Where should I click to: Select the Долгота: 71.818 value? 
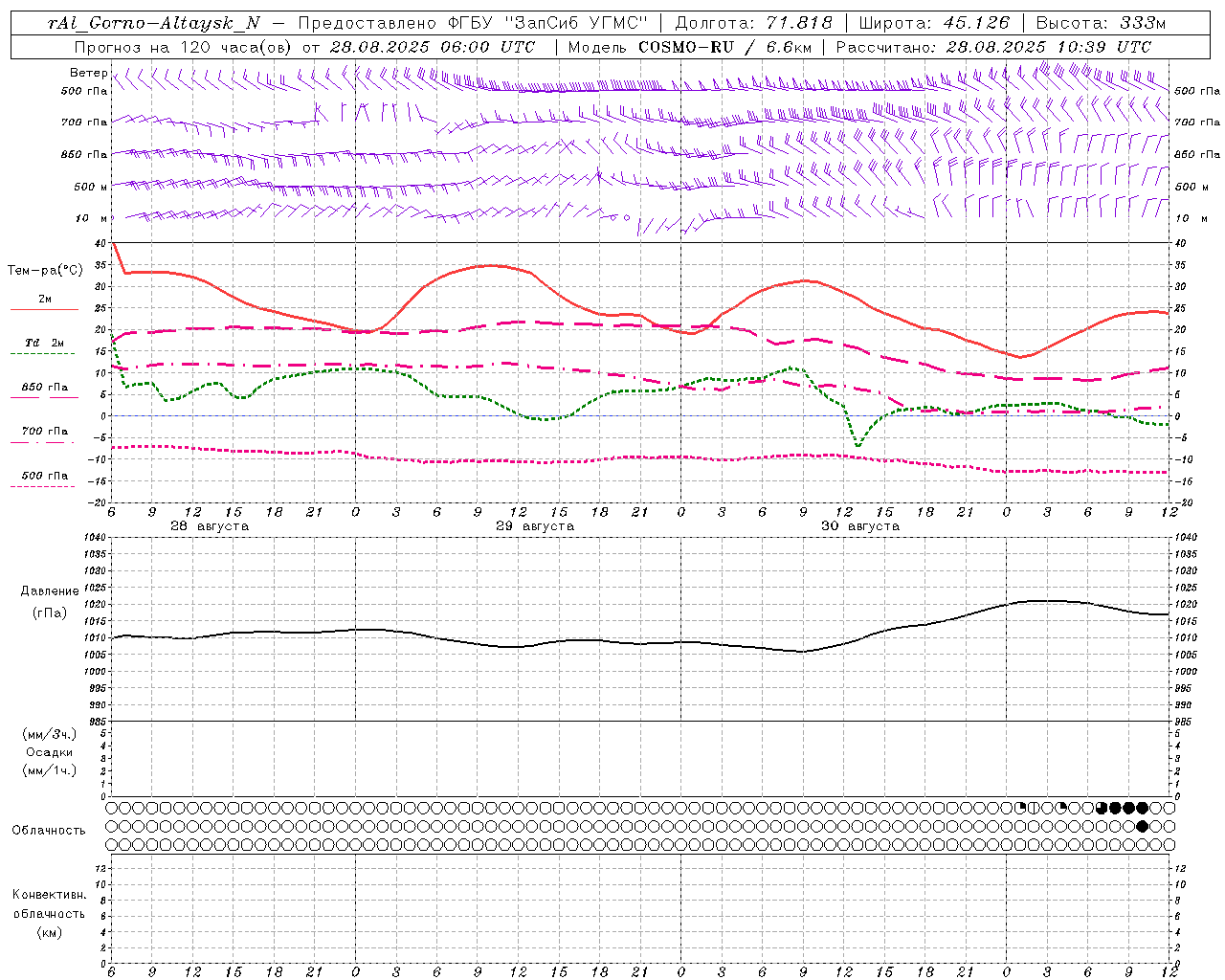[x=754, y=24]
